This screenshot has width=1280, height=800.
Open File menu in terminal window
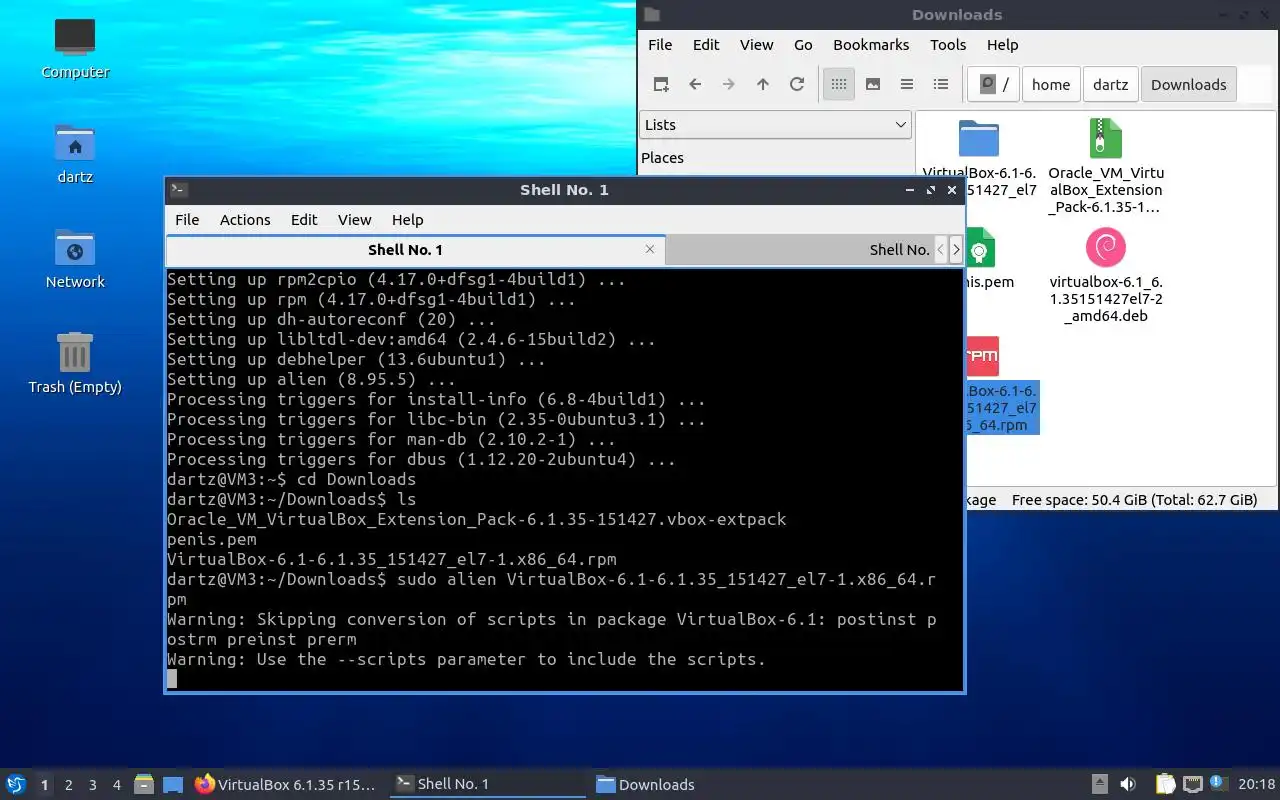[x=187, y=220]
